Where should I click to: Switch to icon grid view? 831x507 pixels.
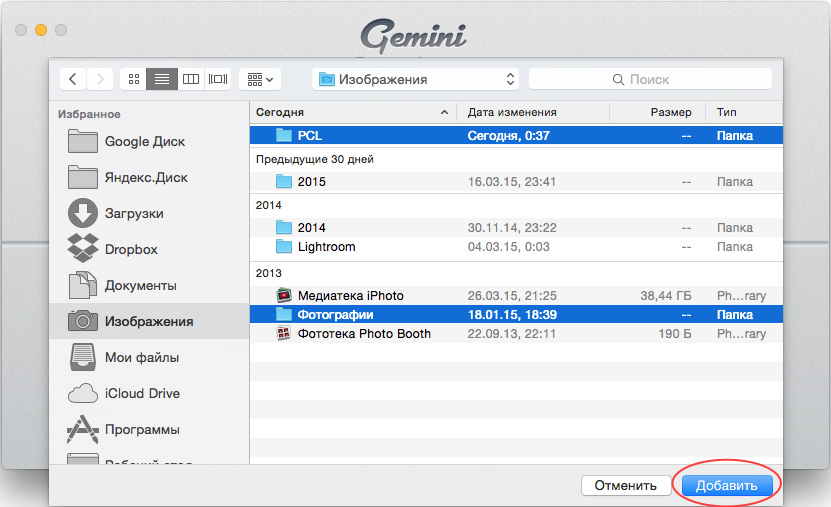click(x=133, y=79)
